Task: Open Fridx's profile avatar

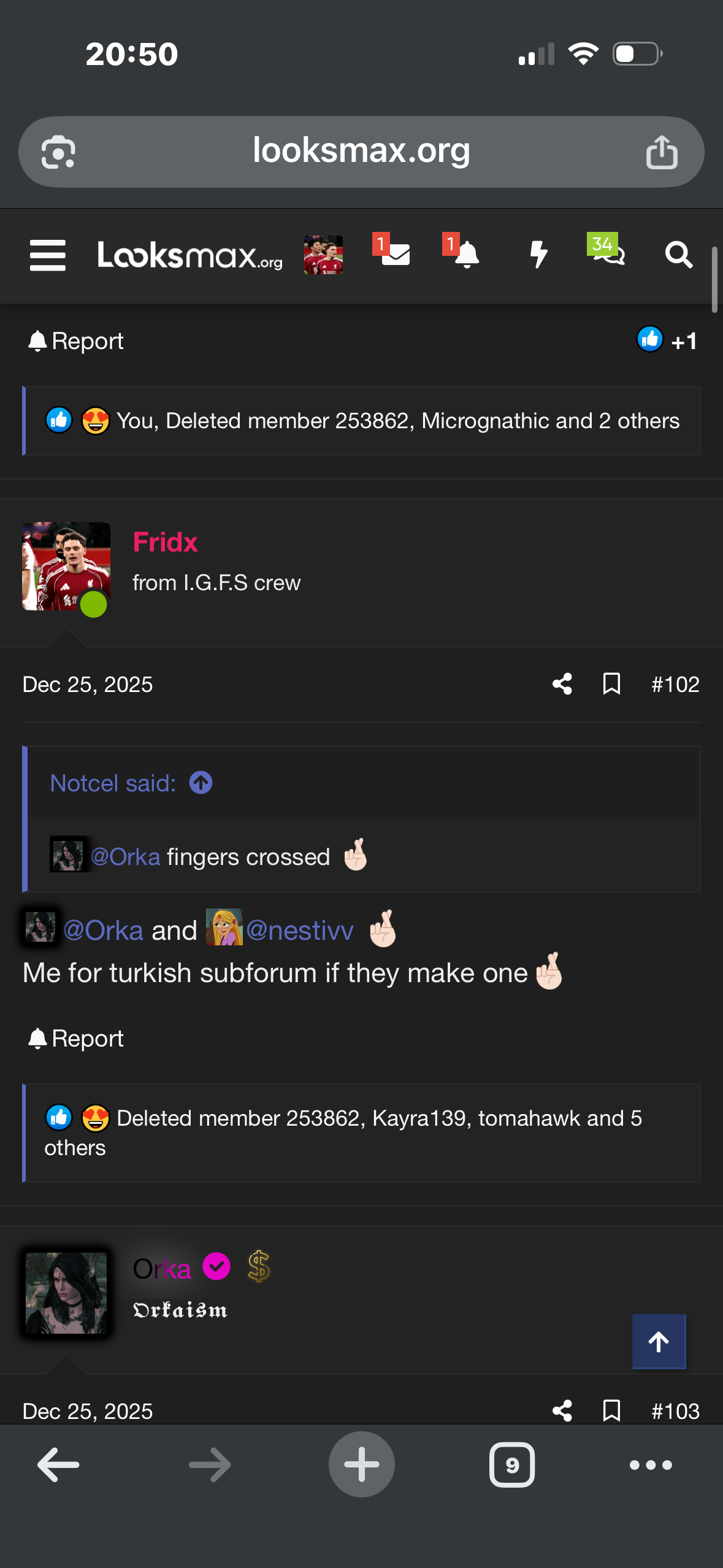Action: 66,566
